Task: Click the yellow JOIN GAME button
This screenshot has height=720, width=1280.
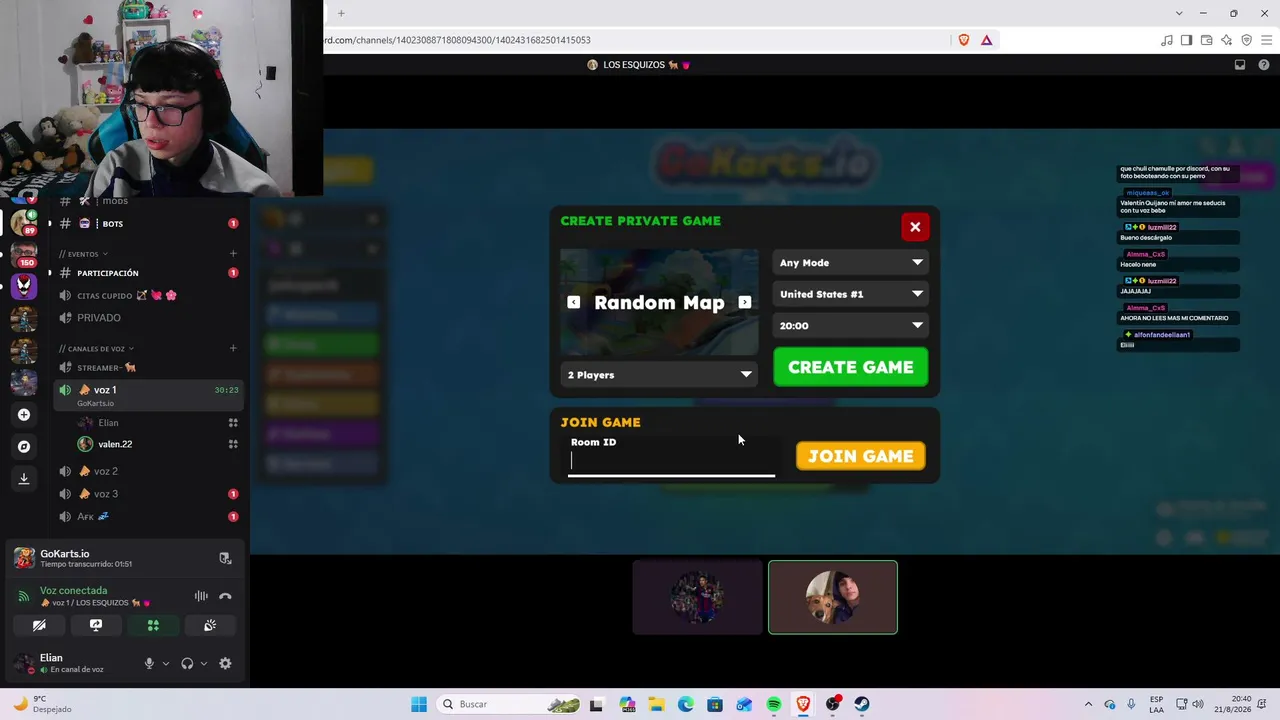Action: point(861,456)
